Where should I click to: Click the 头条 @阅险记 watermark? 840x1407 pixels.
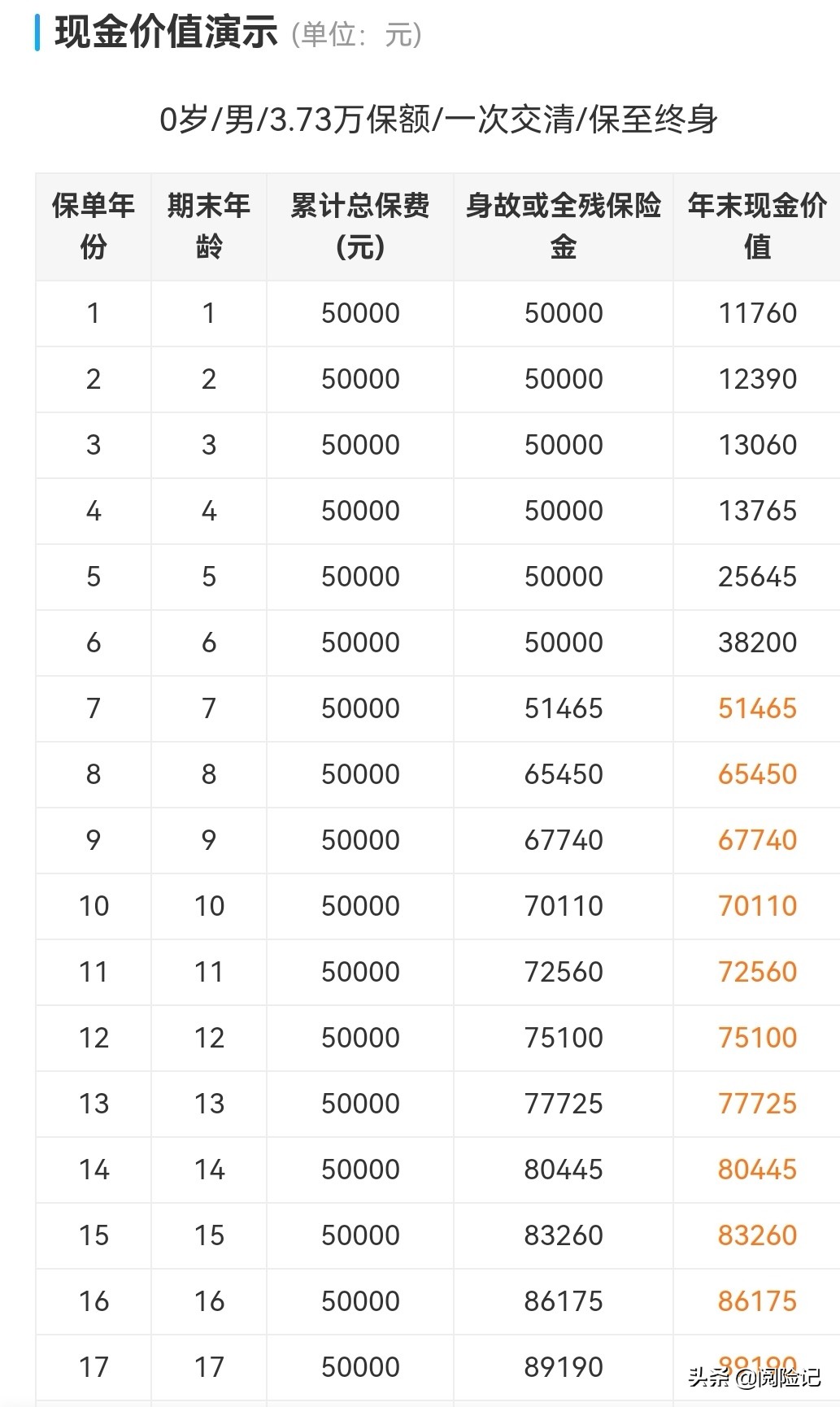coord(754,1377)
